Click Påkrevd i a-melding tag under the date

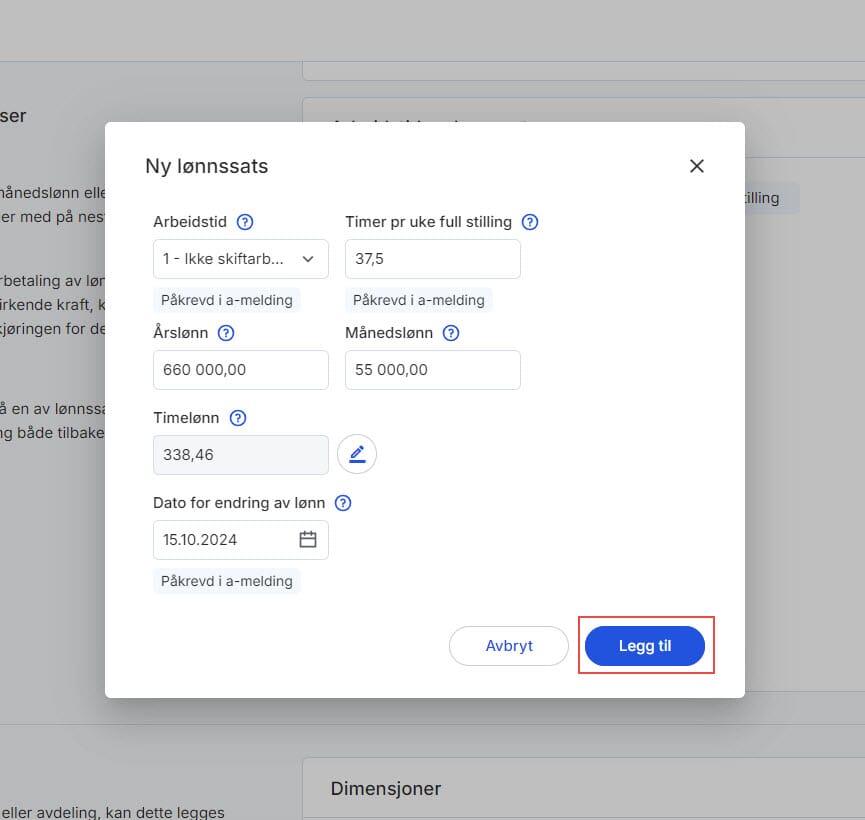pyautogui.click(x=227, y=581)
